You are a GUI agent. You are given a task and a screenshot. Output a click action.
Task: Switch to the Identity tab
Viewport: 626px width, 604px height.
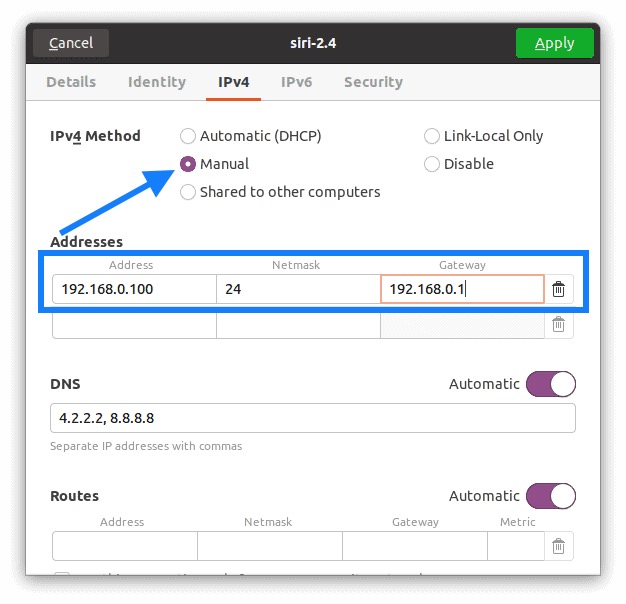tap(157, 82)
